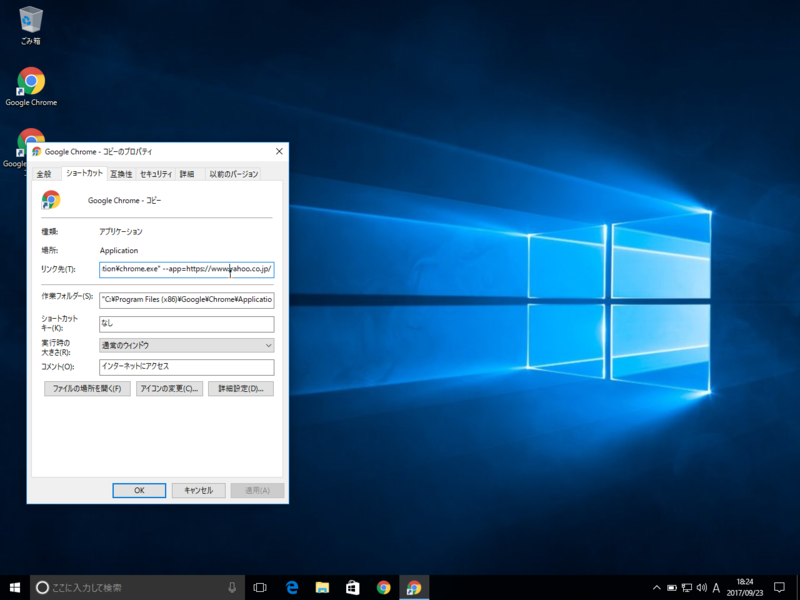Click the Application location text
This screenshot has height=600, width=800.
click(119, 251)
